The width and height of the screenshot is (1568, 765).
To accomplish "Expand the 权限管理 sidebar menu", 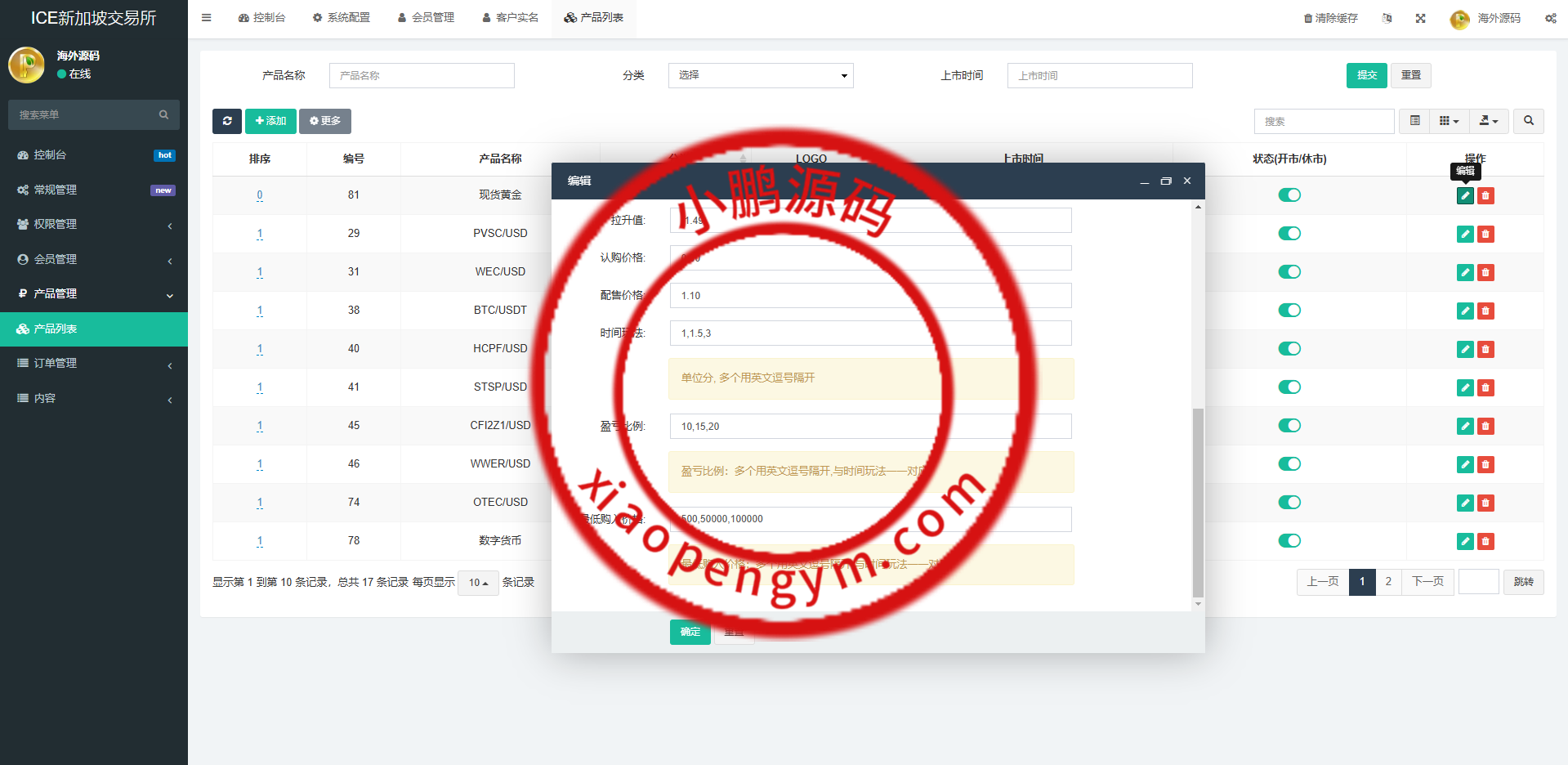I will point(94,225).
